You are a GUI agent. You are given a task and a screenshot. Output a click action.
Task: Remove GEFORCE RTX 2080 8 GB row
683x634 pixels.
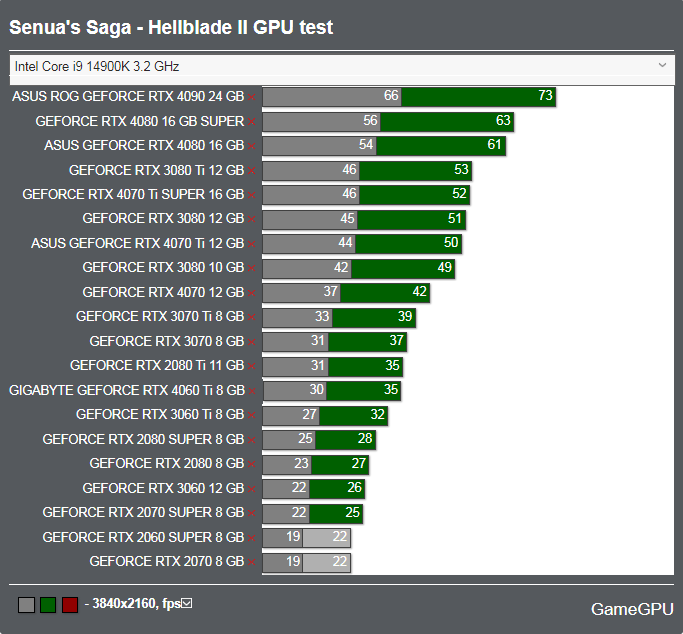click(251, 464)
